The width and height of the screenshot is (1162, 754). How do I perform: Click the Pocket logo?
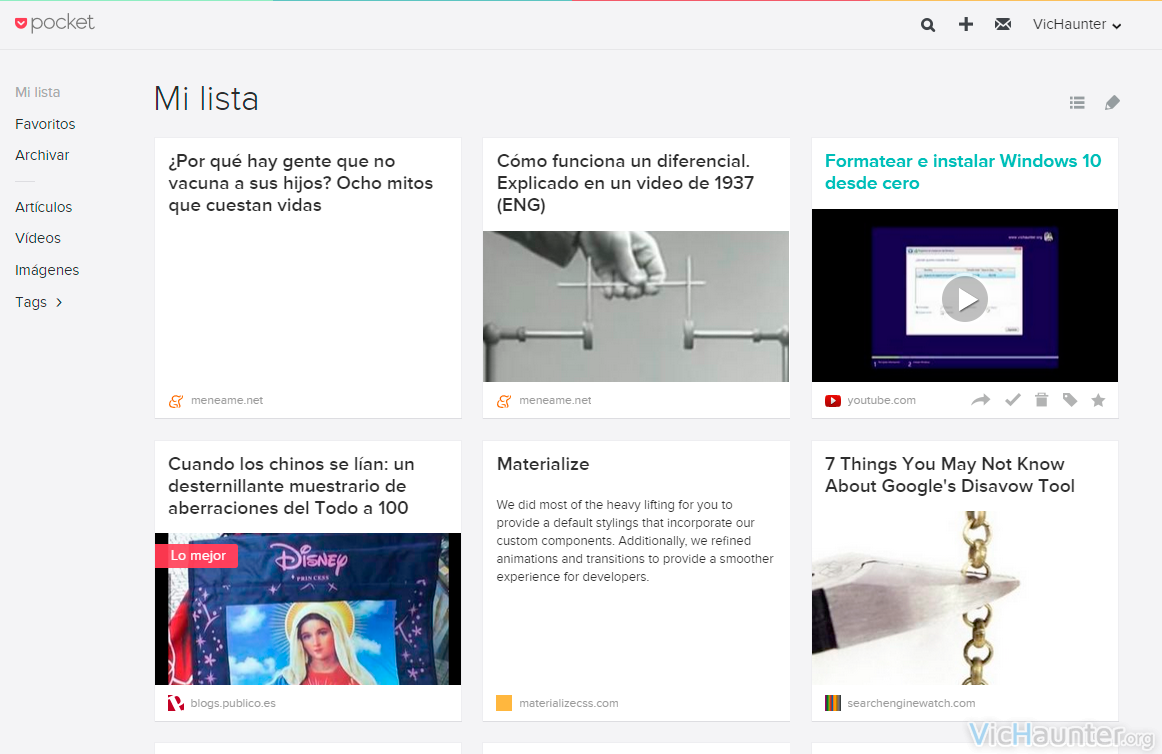coord(55,23)
